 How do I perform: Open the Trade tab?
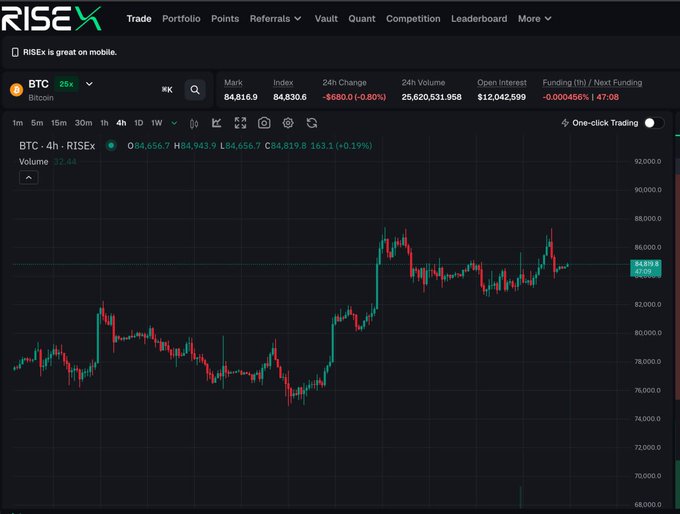[x=139, y=19]
